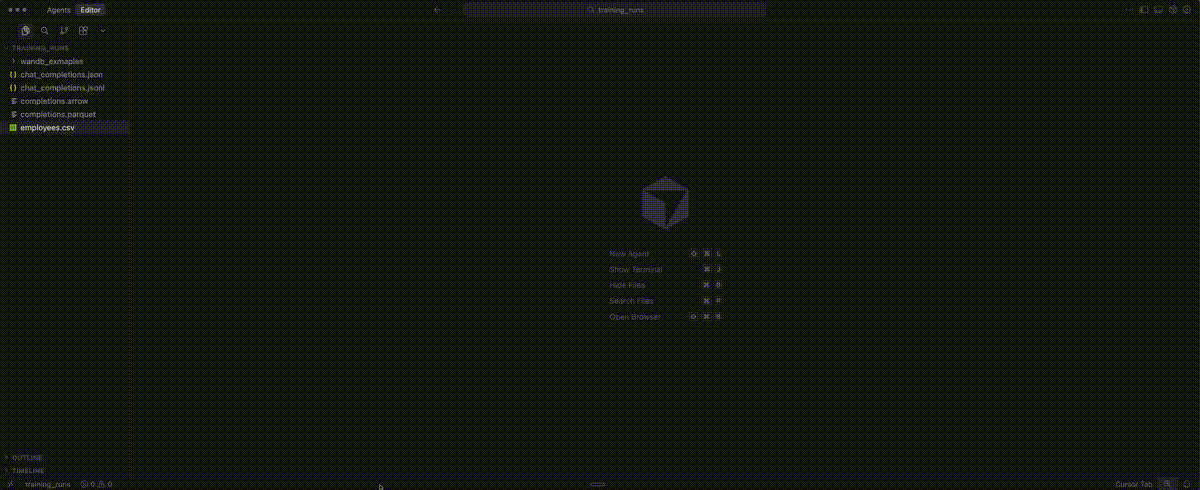This screenshot has height=490, width=1200.
Task: Open the errors and warnings status indicator
Action: (x=96, y=484)
